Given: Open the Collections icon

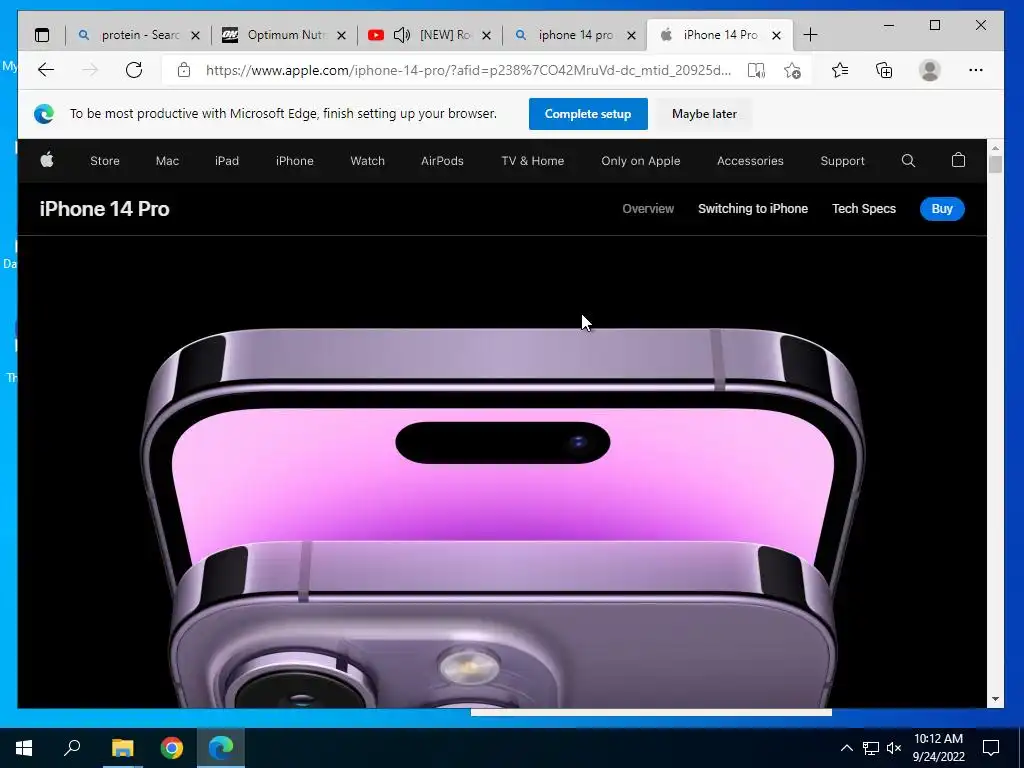Looking at the screenshot, I should pyautogui.click(x=884, y=70).
